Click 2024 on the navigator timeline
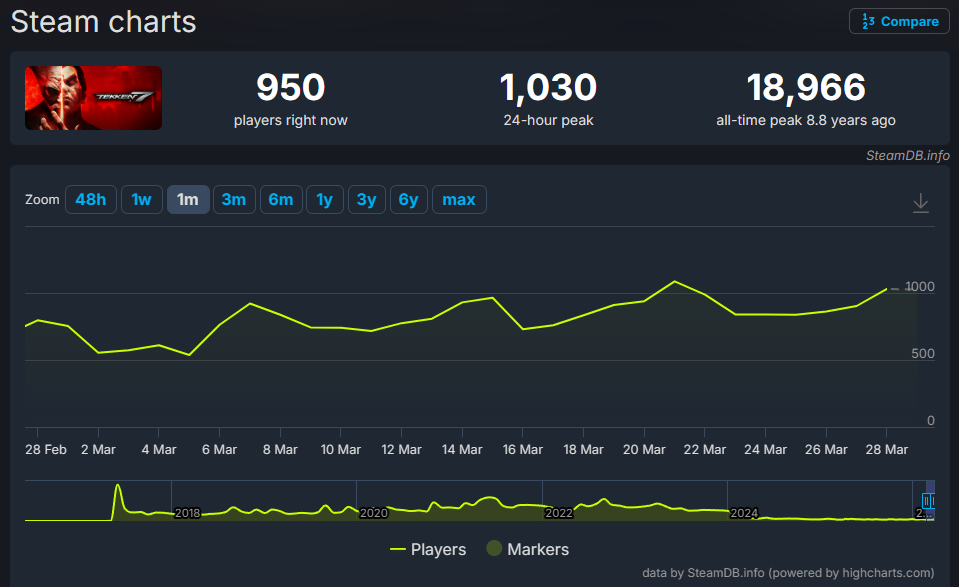Viewport: 959px width, 587px height. click(x=744, y=513)
